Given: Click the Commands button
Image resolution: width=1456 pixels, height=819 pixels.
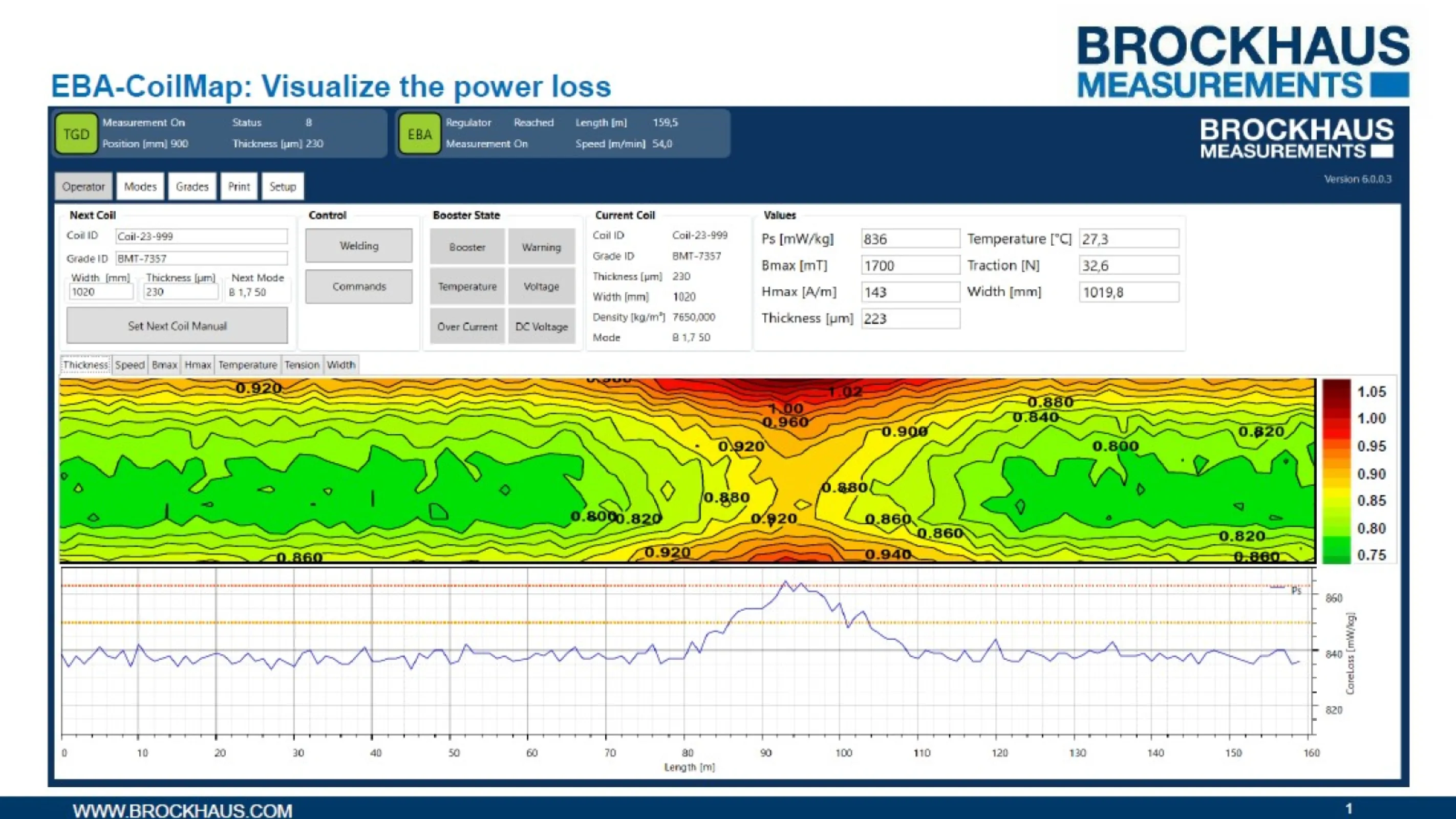Looking at the screenshot, I should [358, 287].
